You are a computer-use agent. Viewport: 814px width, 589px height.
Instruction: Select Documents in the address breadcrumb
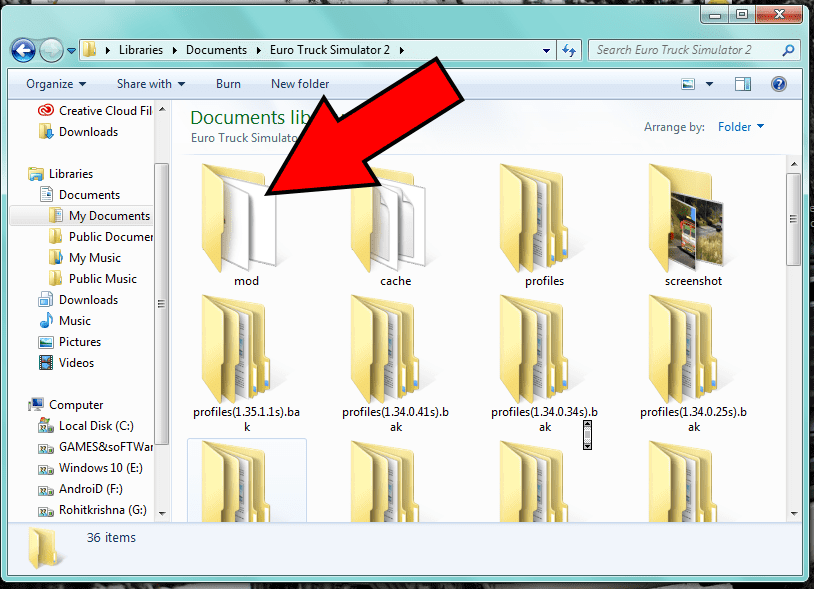216,50
